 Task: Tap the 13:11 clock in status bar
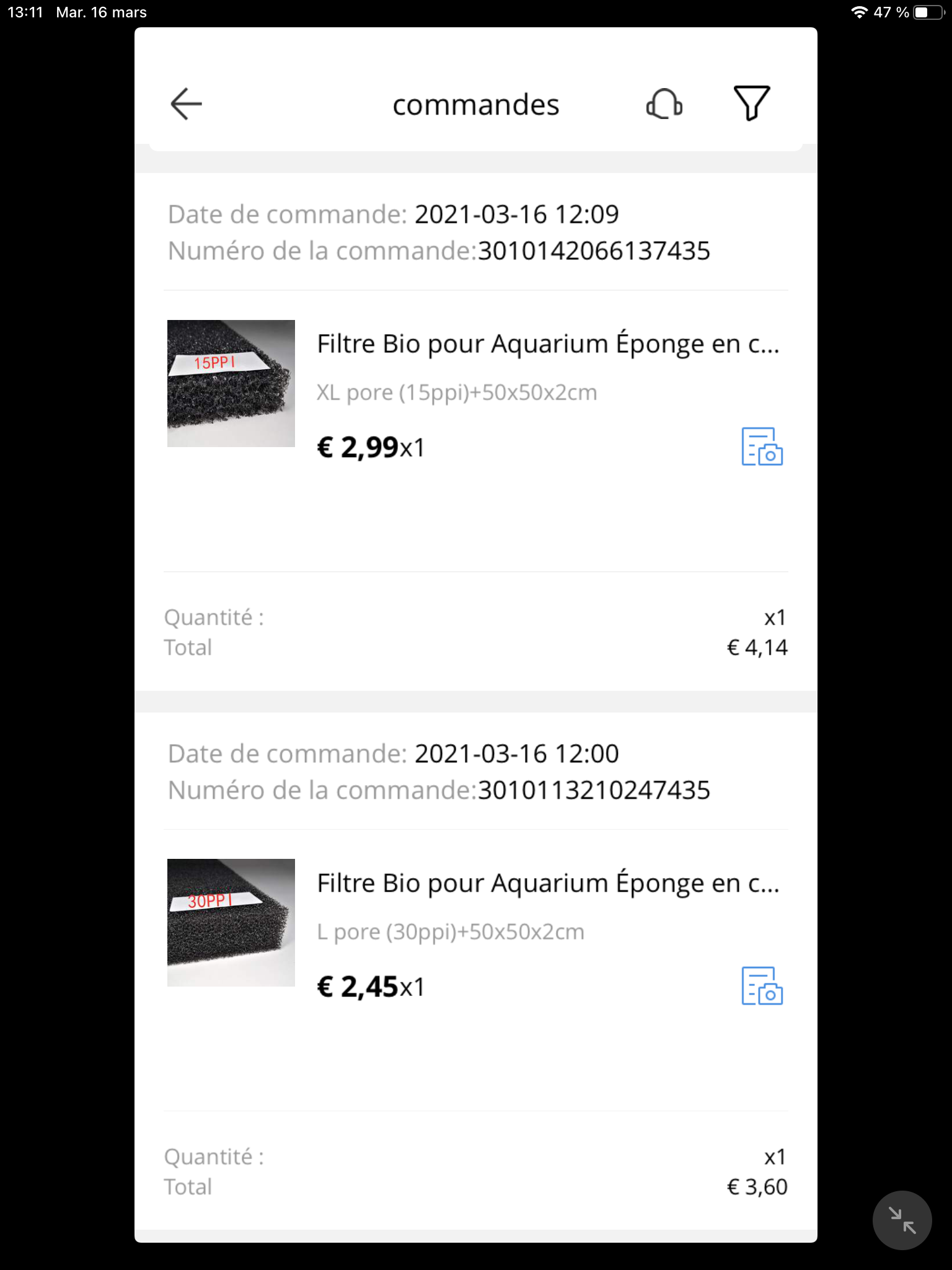click(x=25, y=12)
